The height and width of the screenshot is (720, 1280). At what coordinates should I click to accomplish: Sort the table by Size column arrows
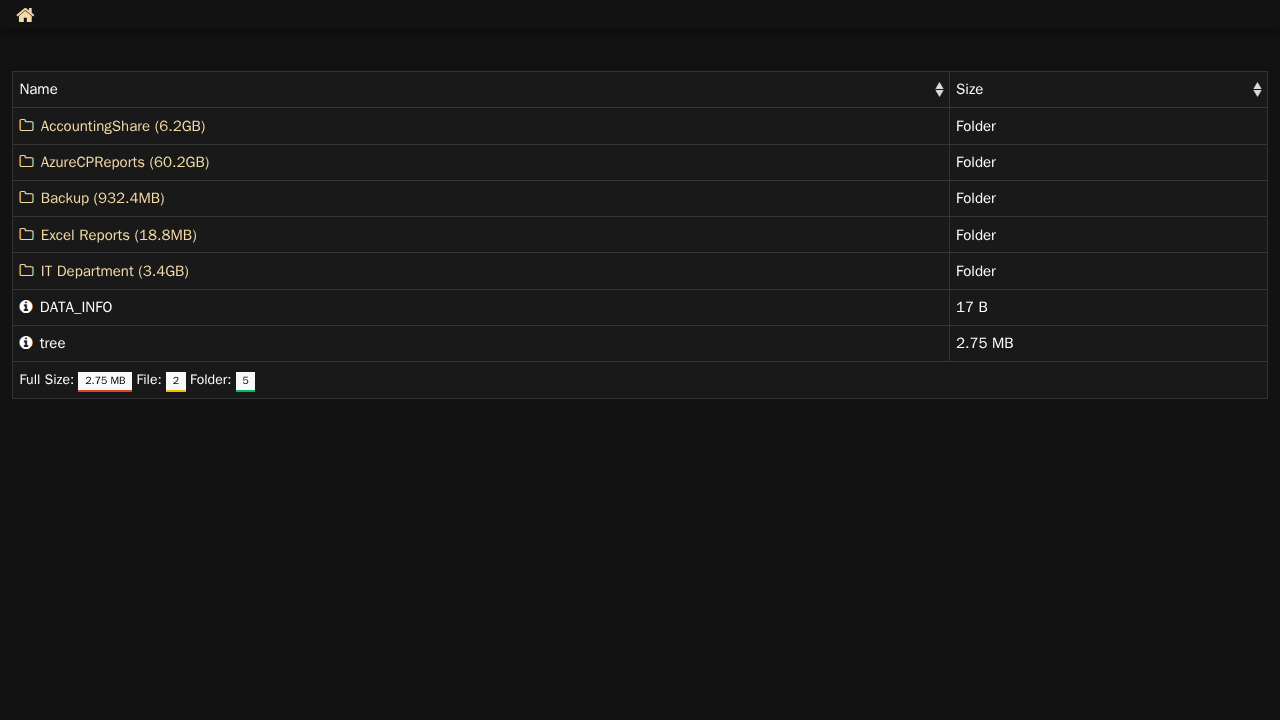point(1257,90)
